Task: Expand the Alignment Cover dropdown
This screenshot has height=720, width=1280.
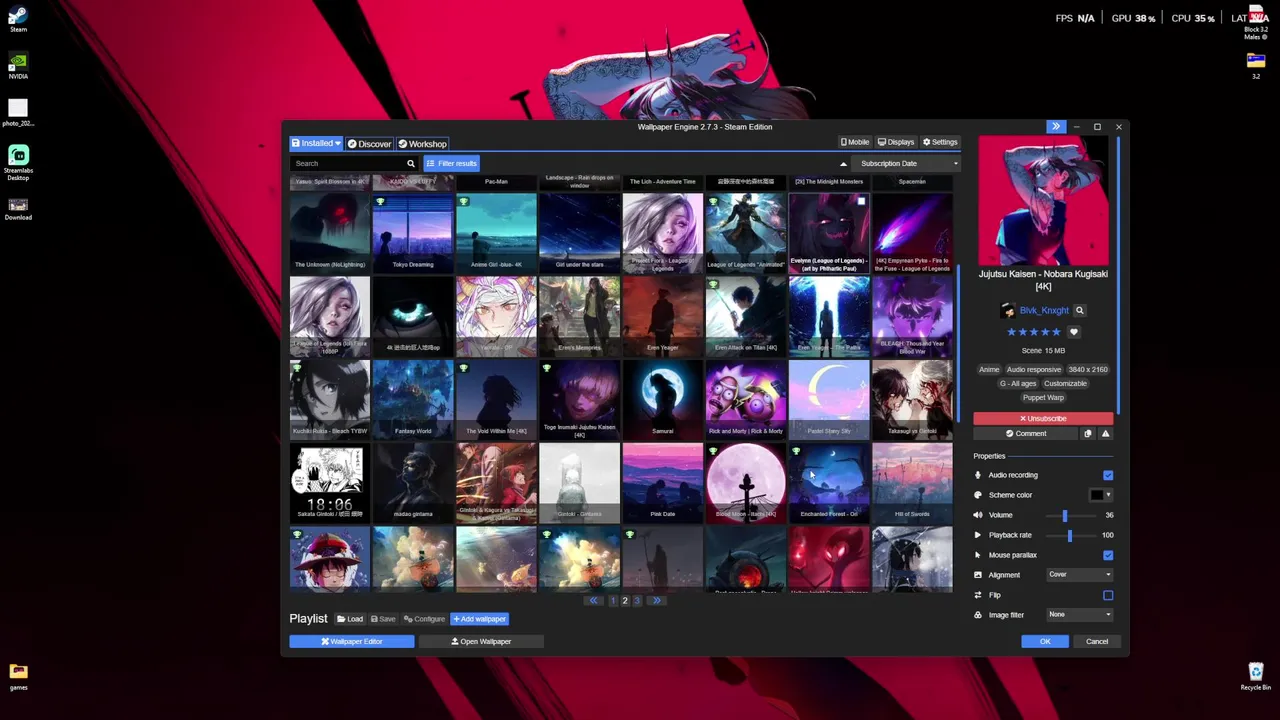Action: (1079, 575)
